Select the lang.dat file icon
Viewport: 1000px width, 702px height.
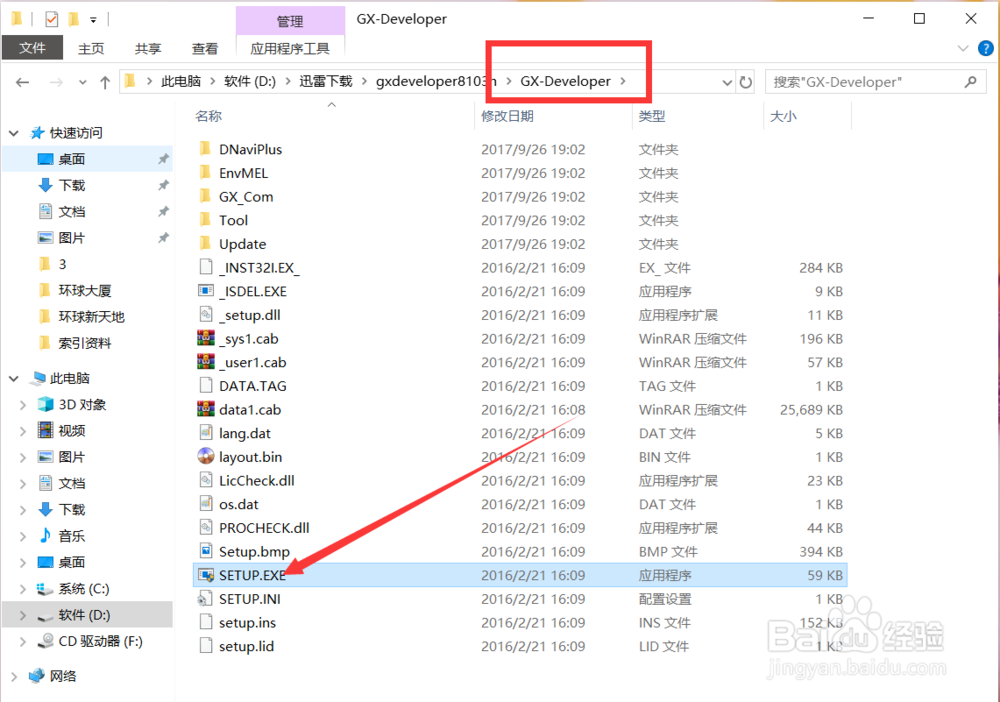205,432
